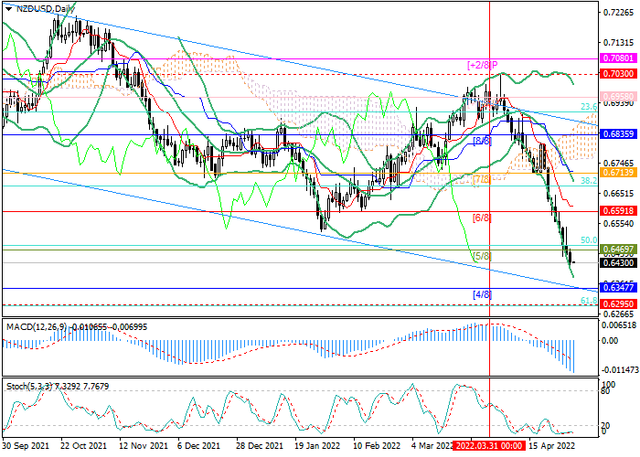
Task: Select the [6/8] Murrey level label
Action: point(480,217)
